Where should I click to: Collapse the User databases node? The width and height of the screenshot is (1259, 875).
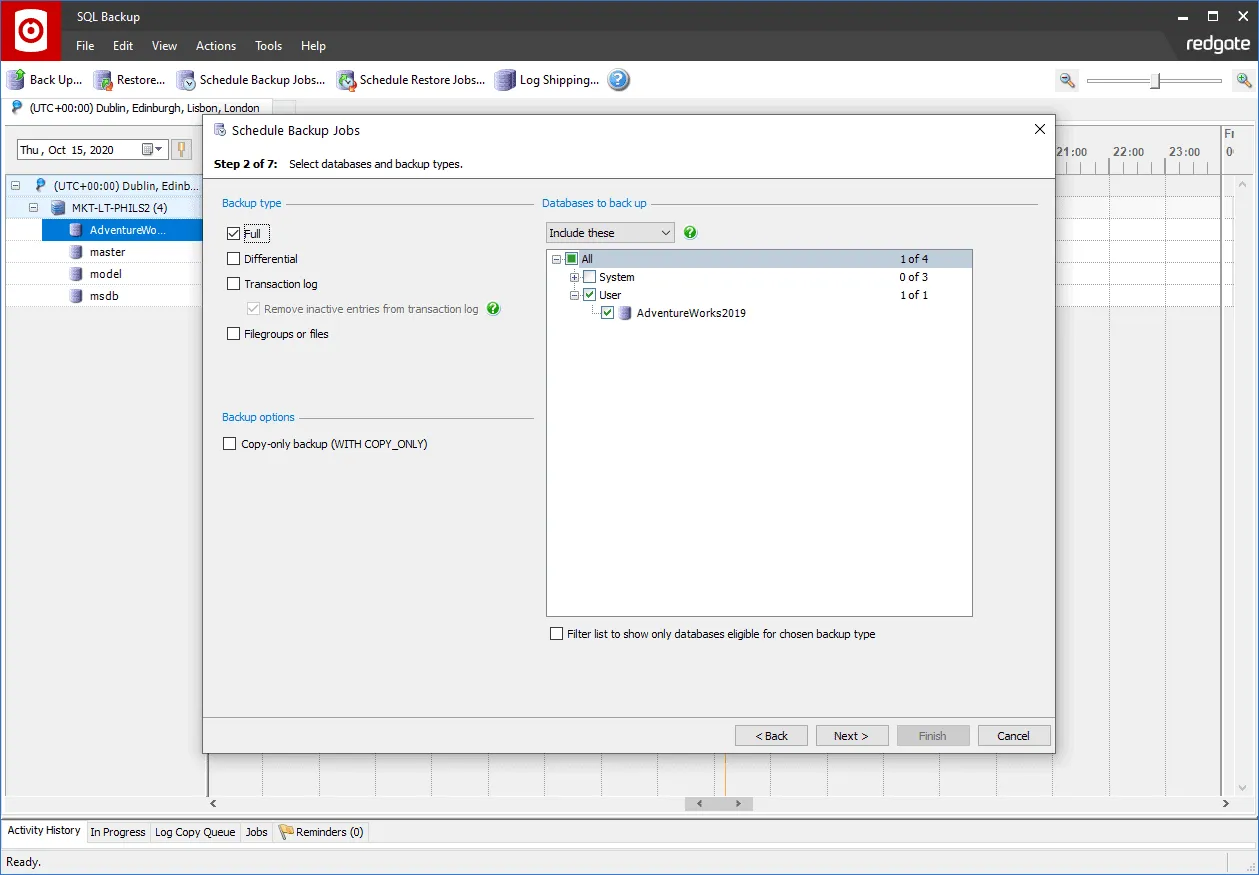574,294
